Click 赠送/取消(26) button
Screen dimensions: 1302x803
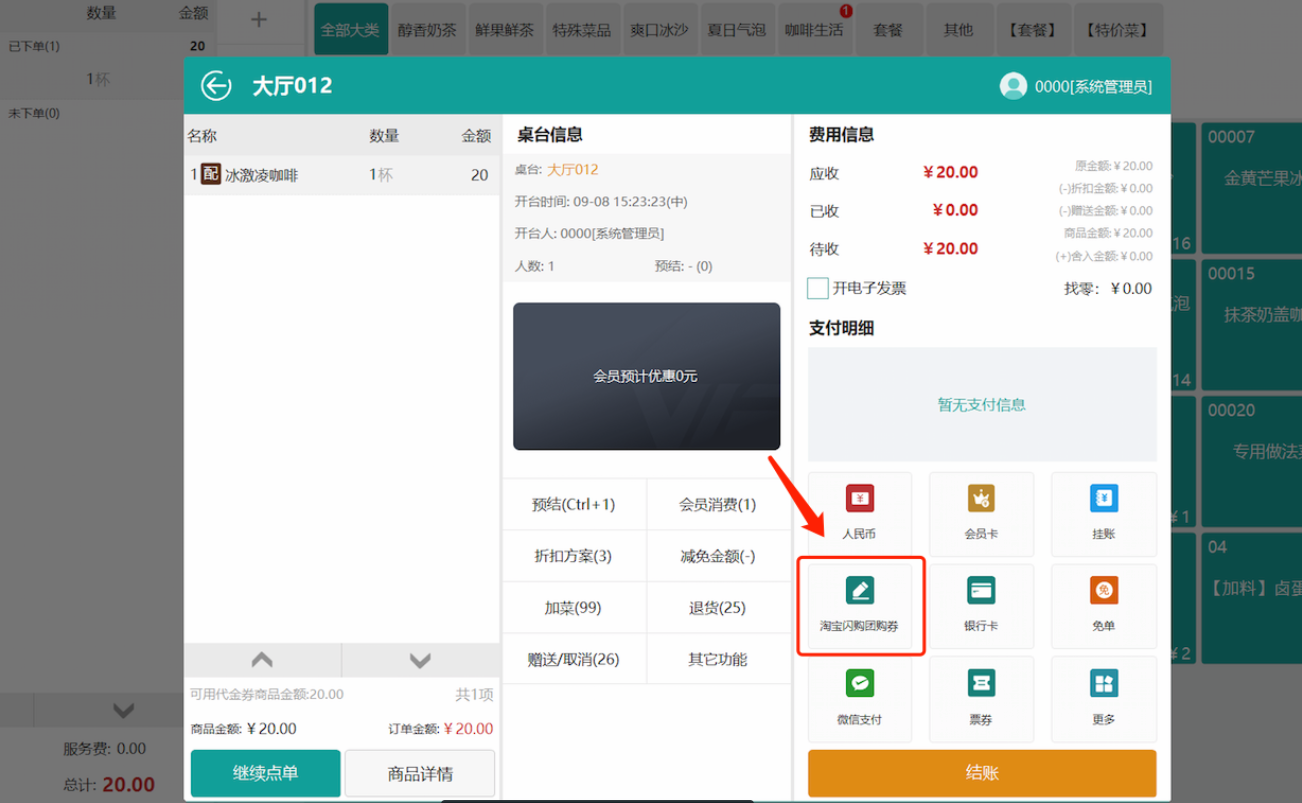[574, 659]
